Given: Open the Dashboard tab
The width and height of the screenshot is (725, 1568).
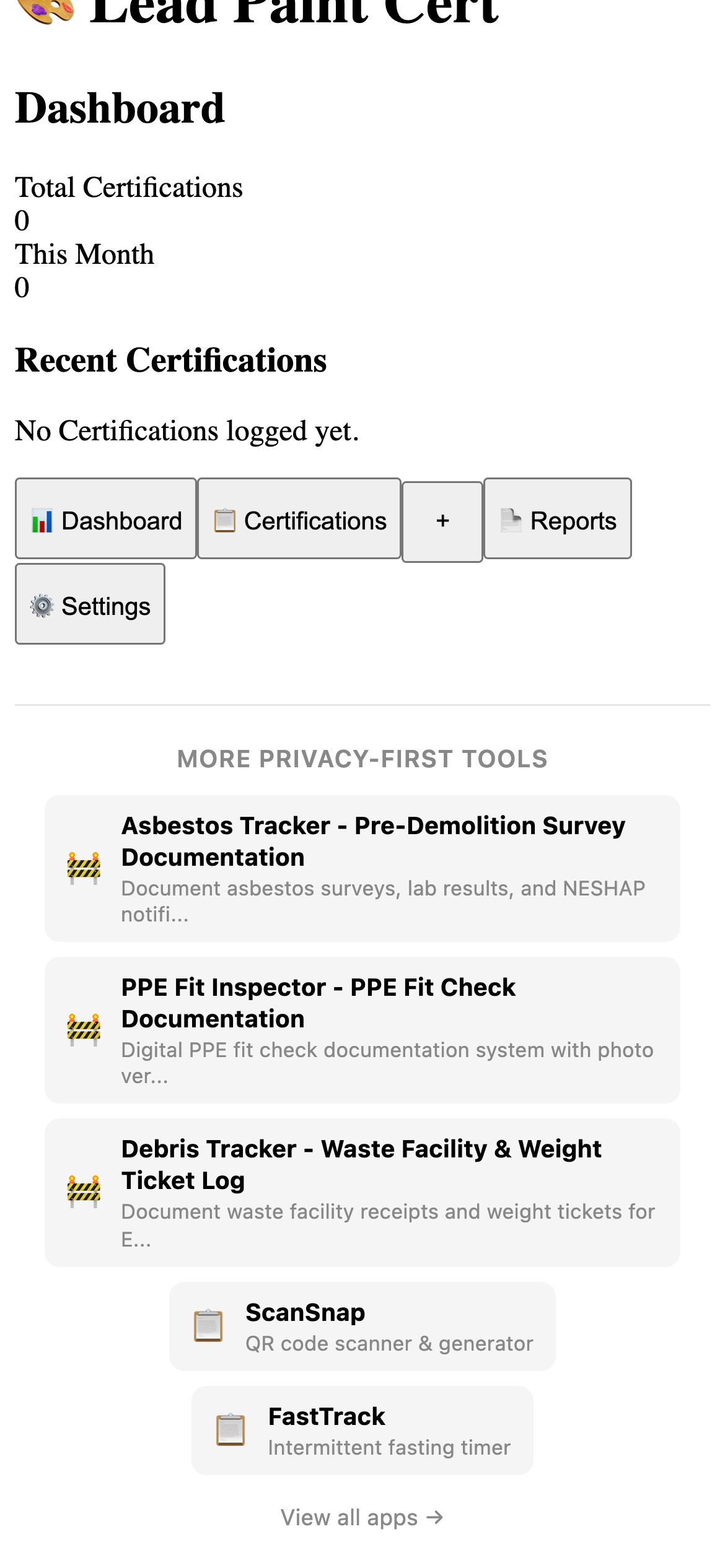Looking at the screenshot, I should point(105,520).
